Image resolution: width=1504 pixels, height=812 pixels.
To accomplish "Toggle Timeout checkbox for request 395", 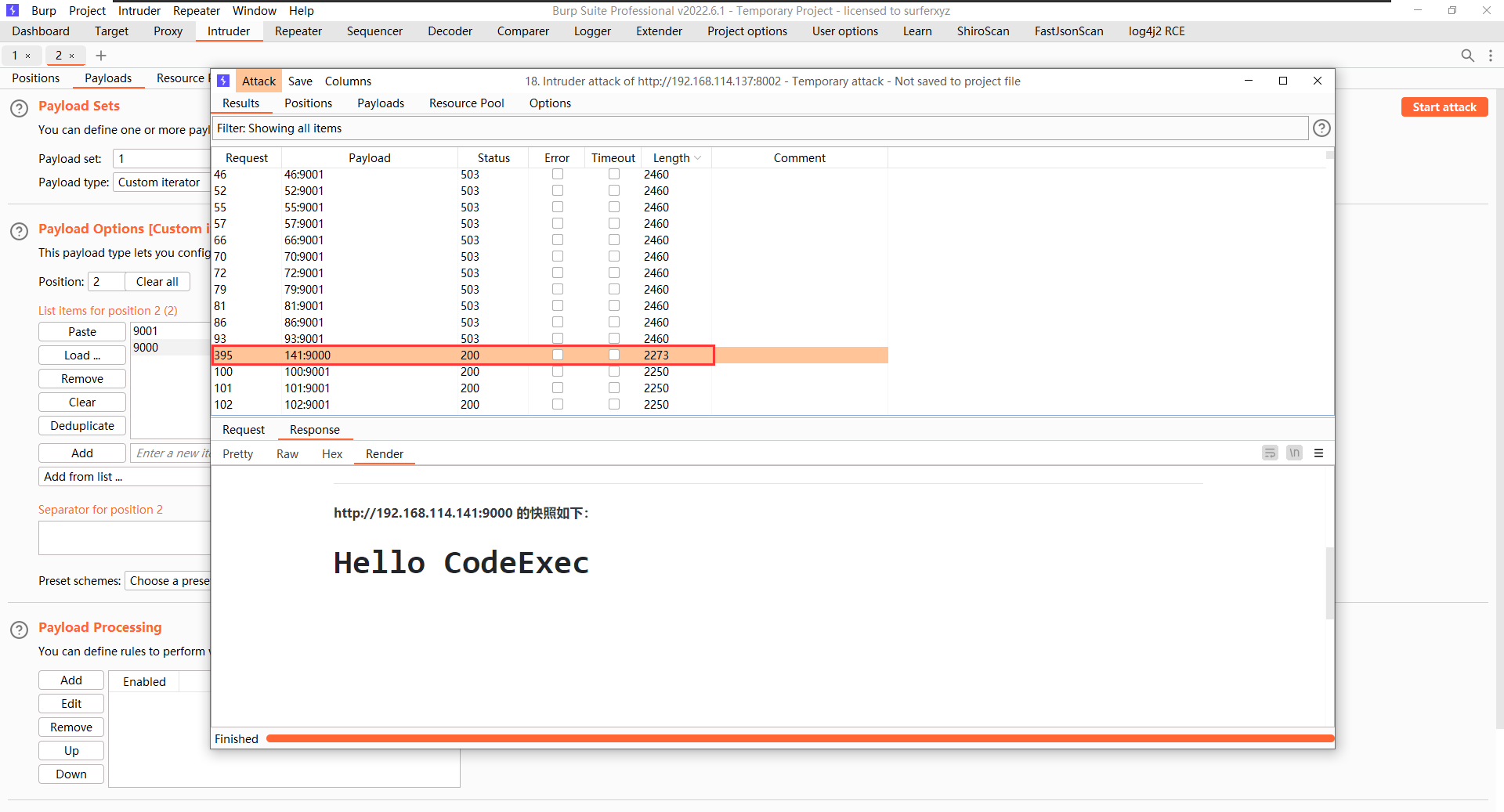I will 614,355.
